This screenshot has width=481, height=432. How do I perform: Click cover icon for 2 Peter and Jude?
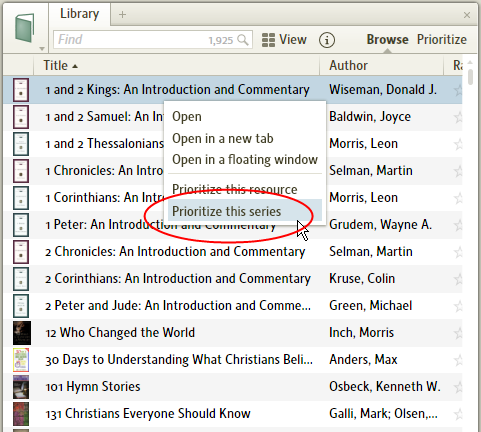[21, 306]
